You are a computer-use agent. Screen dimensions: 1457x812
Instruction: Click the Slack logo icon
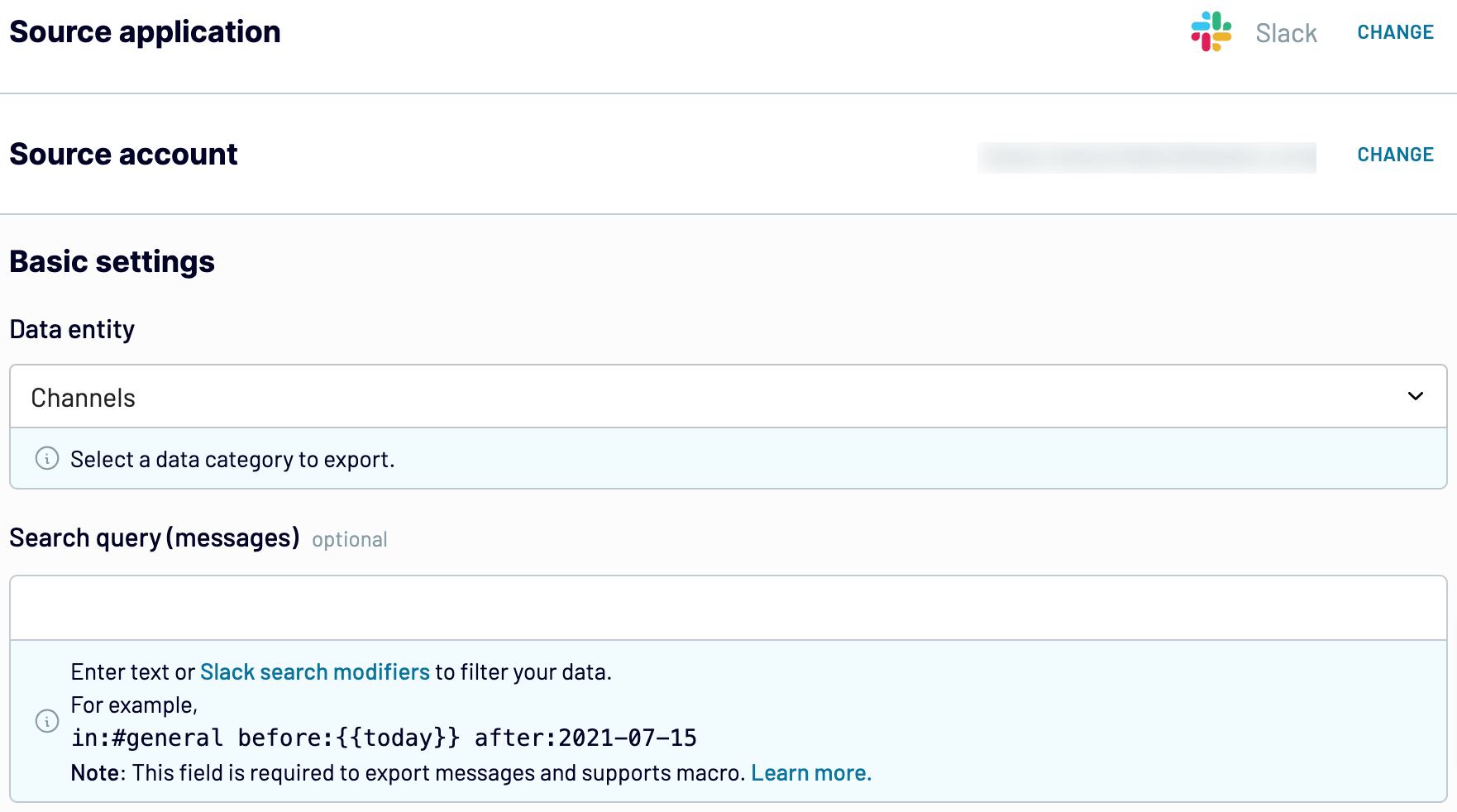[1211, 31]
